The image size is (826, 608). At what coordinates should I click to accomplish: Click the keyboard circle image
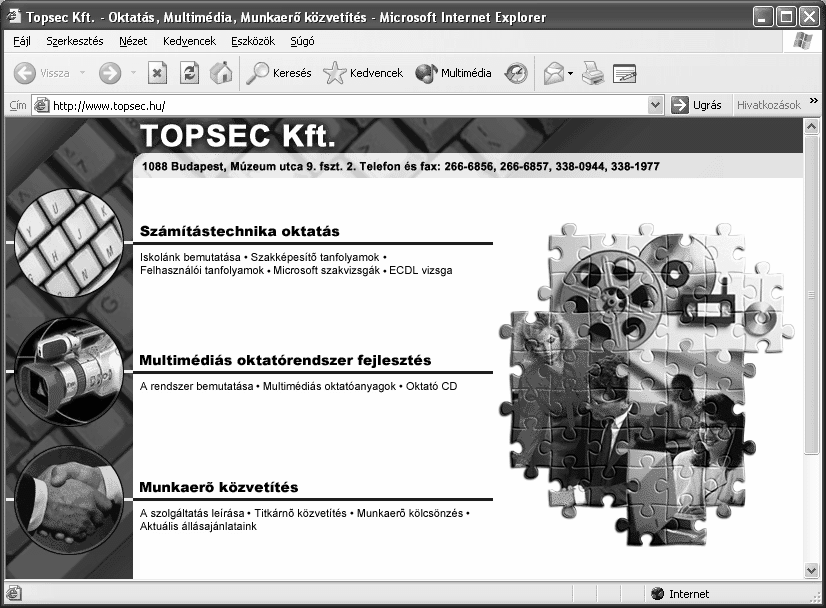[x=69, y=242]
